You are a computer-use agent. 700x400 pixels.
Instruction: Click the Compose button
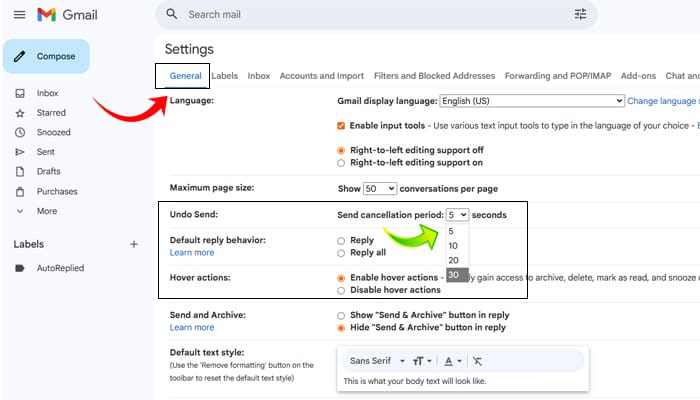click(x=46, y=56)
